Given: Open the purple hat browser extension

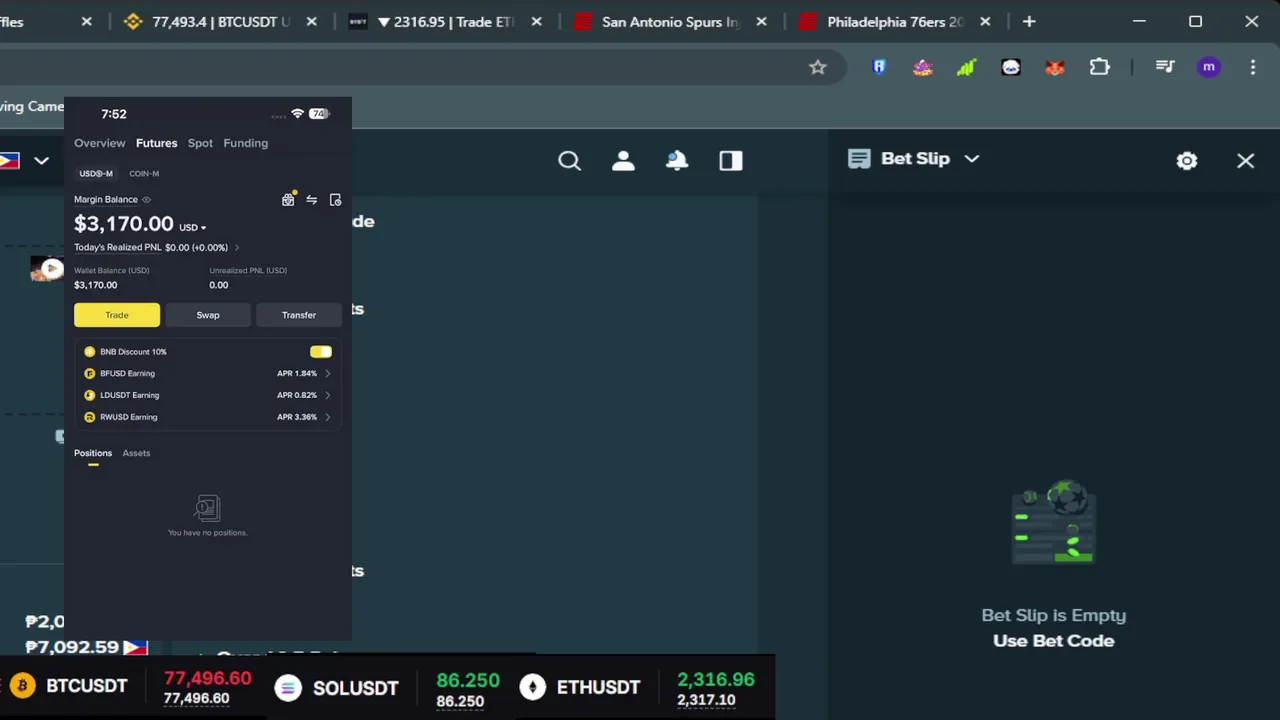Looking at the screenshot, I should [923, 67].
